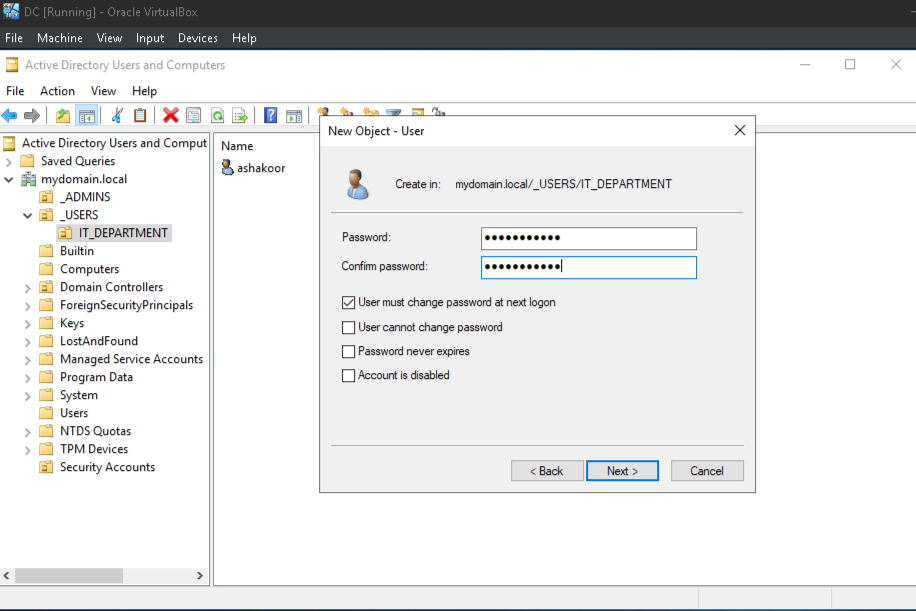The width and height of the screenshot is (916, 611).
Task: Click the Active Directory window title icon
Action: coord(12,65)
